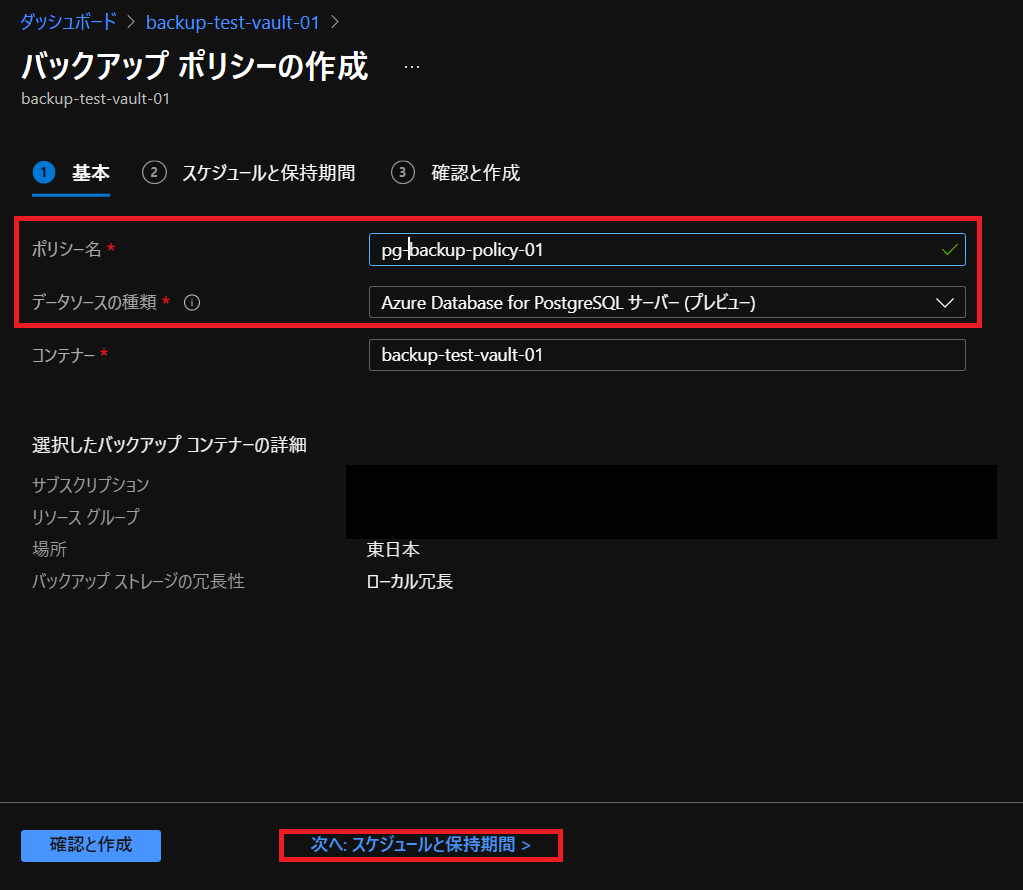Click the 確認と作成 button
The image size is (1023, 890).
[x=91, y=846]
